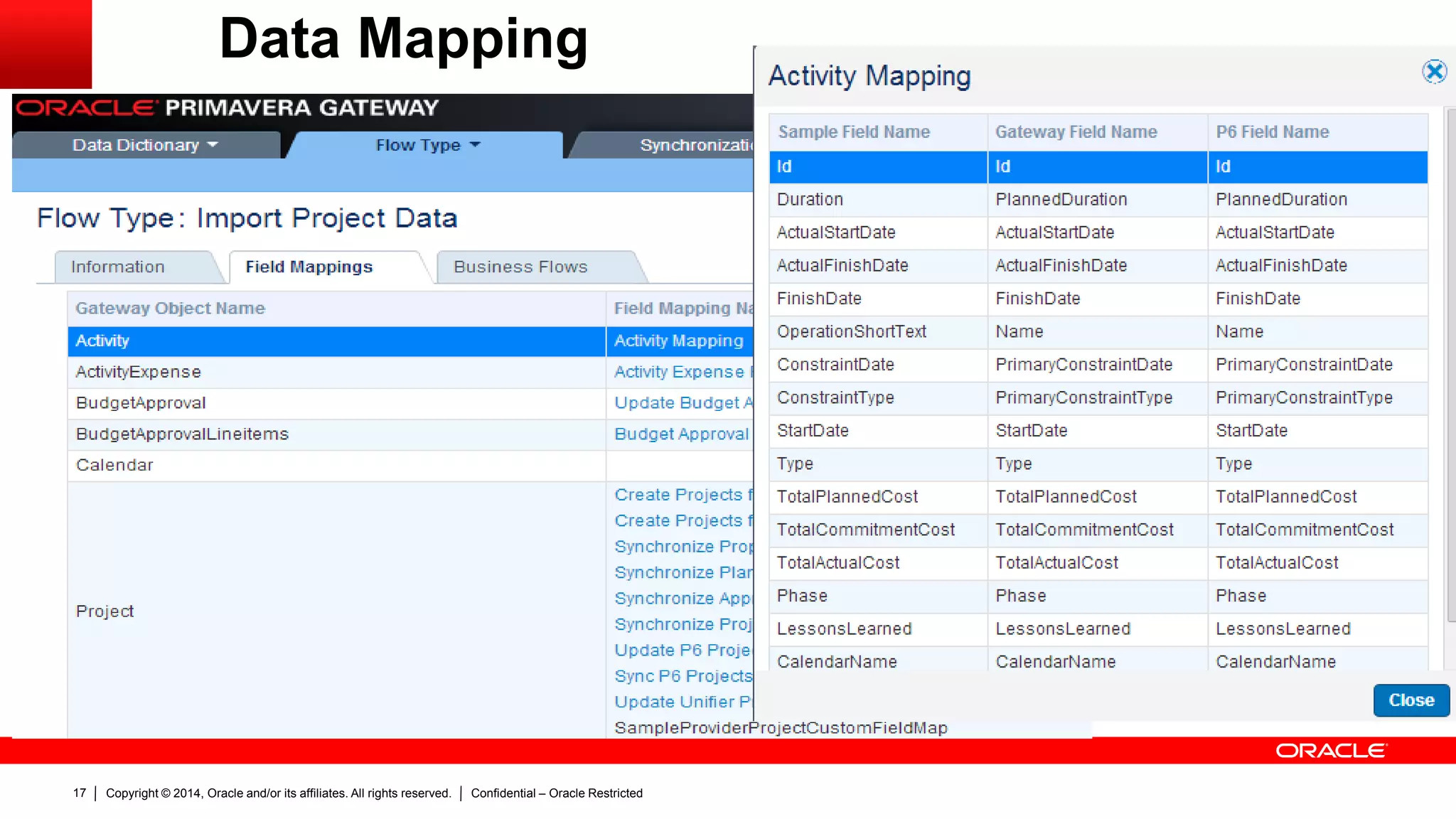Select the ConstraintType sample field cell
The width and height of the screenshot is (1456, 819).
click(x=878, y=398)
